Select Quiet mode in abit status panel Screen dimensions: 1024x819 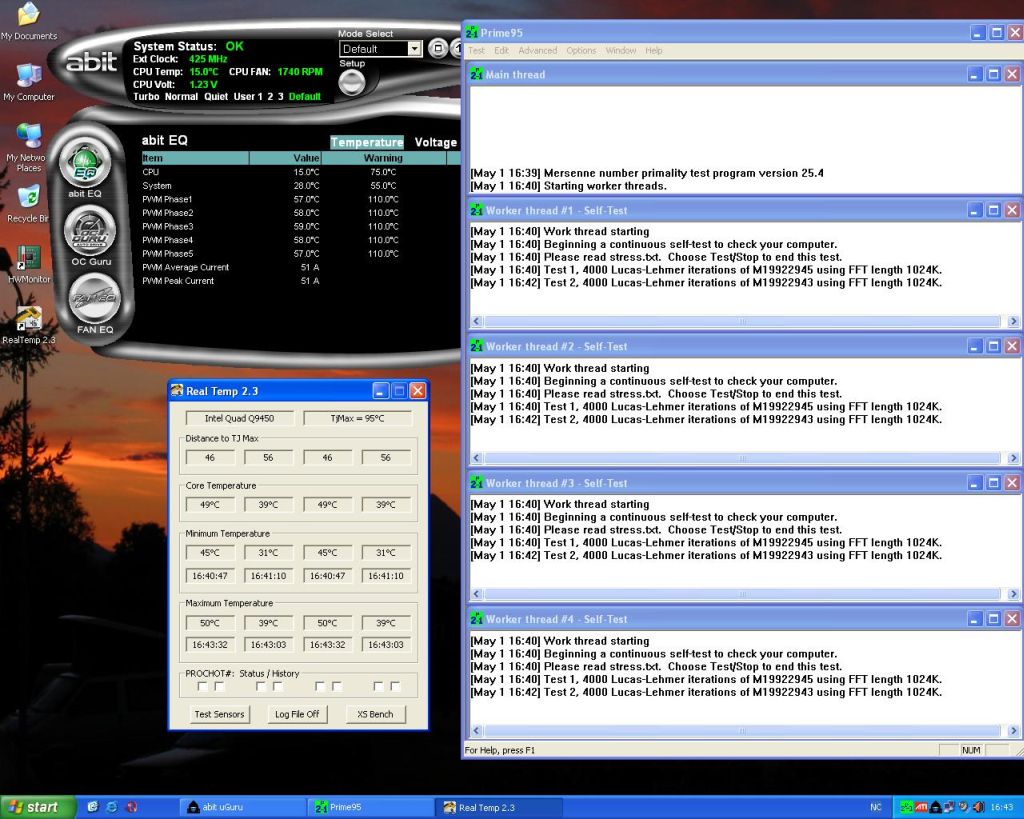216,97
